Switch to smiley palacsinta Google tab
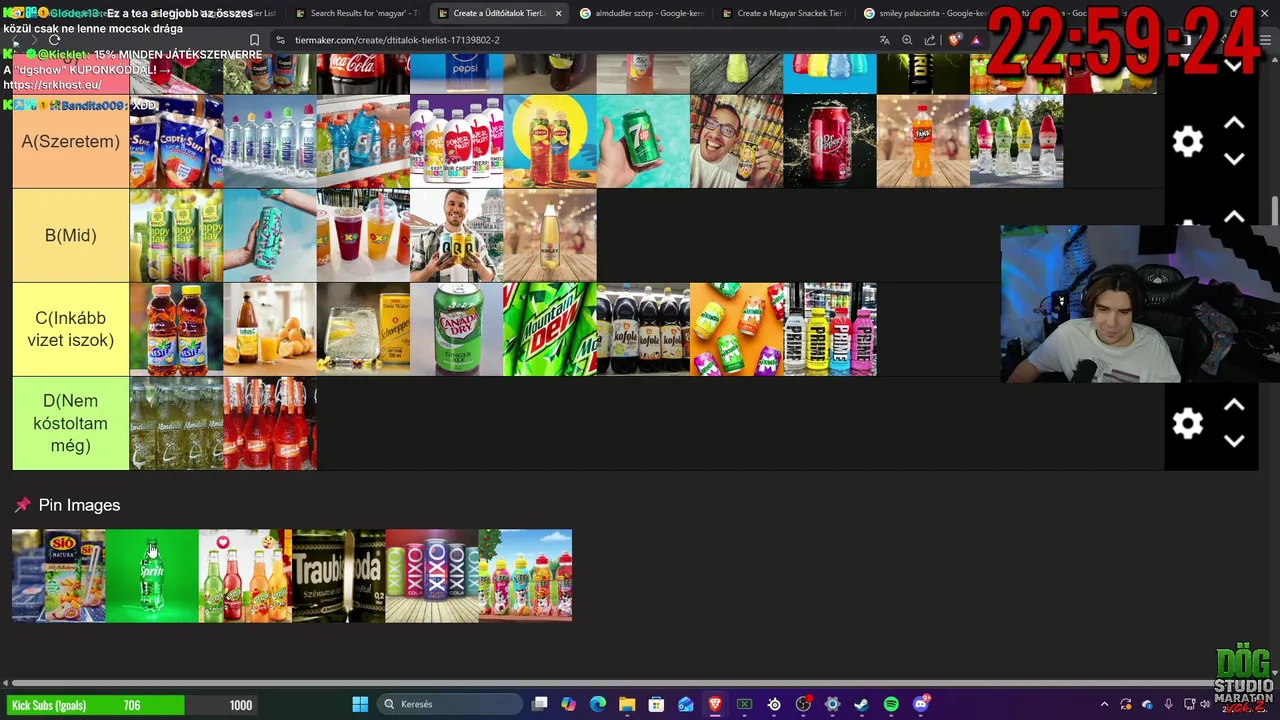 coord(926,13)
